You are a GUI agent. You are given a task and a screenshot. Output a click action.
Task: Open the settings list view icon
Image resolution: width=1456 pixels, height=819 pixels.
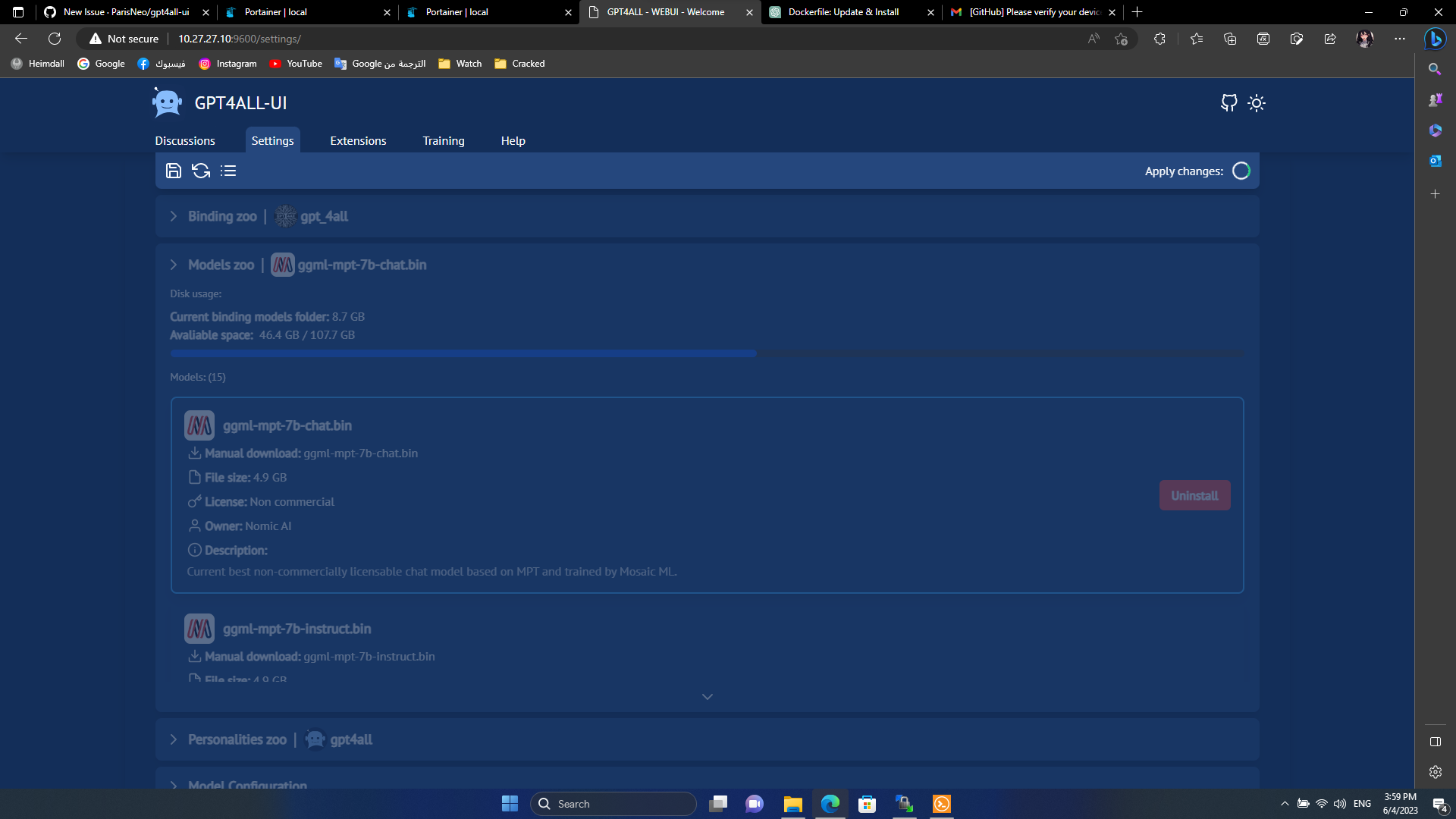tap(228, 171)
